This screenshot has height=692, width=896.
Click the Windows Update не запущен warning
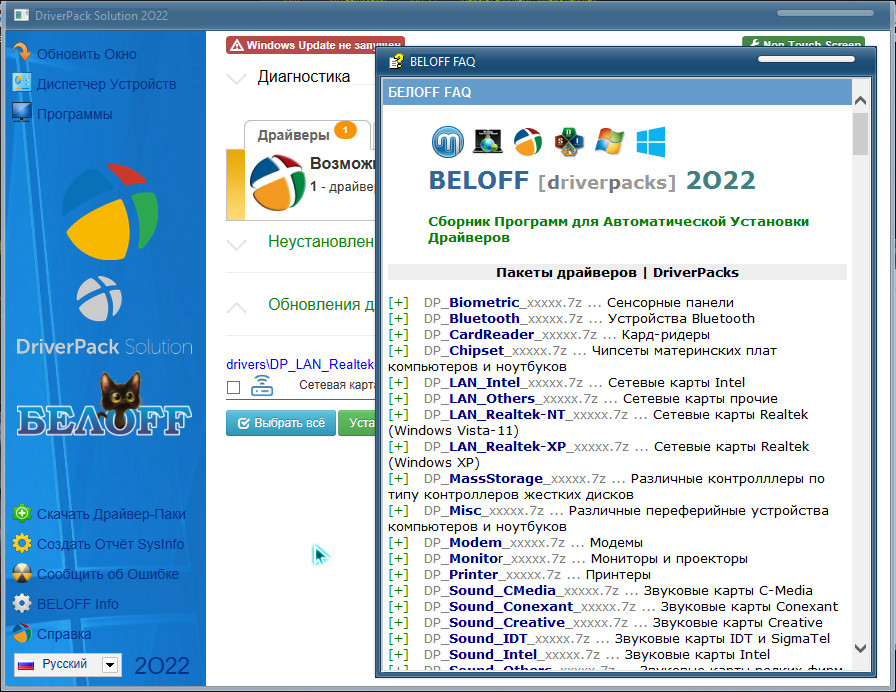[x=315, y=45]
